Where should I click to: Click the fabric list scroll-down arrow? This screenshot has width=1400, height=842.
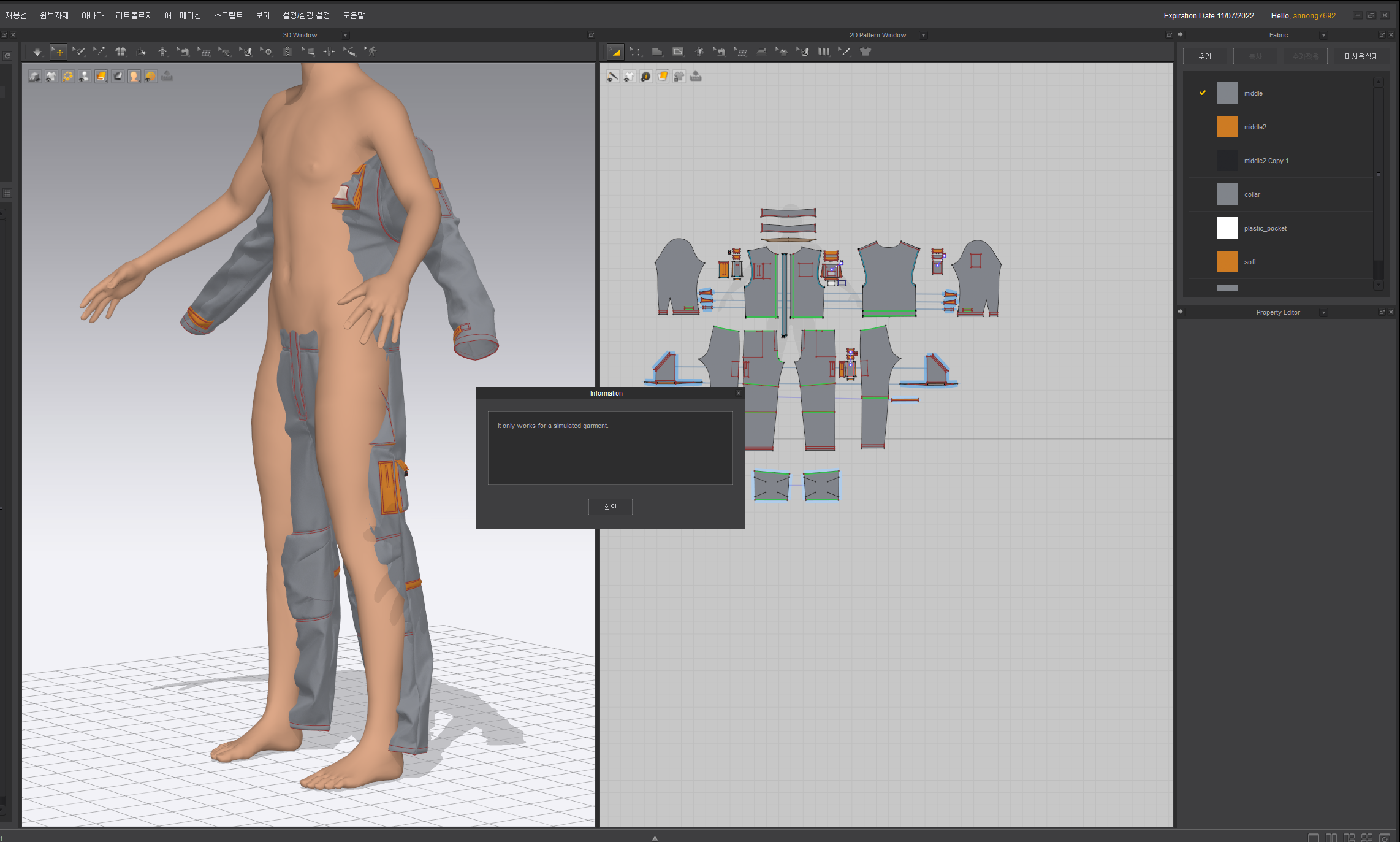tap(1379, 285)
